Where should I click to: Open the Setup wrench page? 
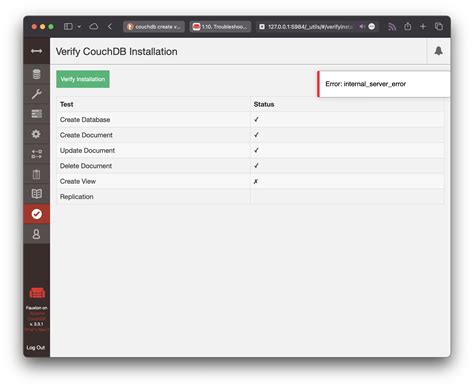pos(36,94)
